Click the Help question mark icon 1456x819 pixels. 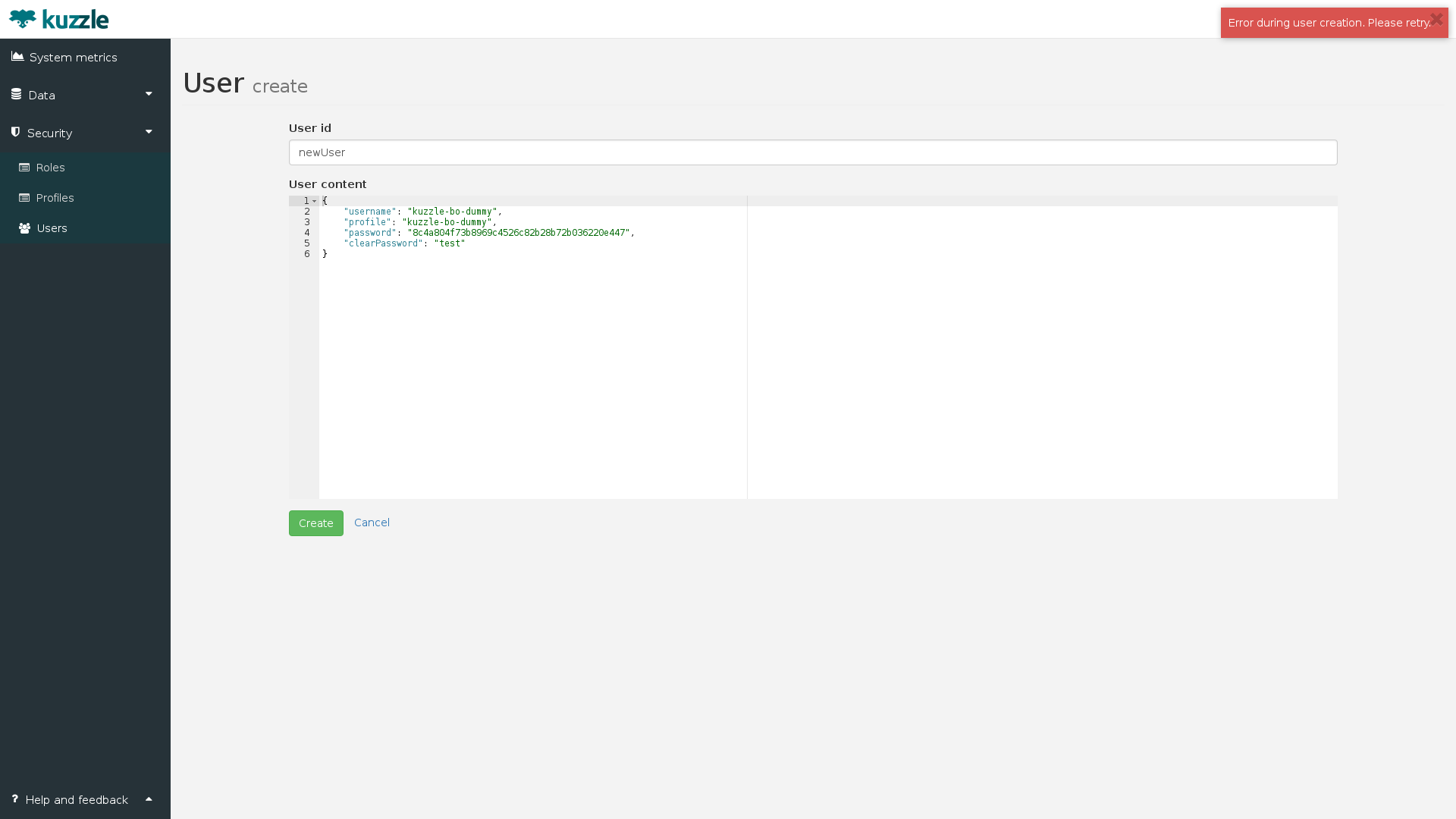coord(14,799)
